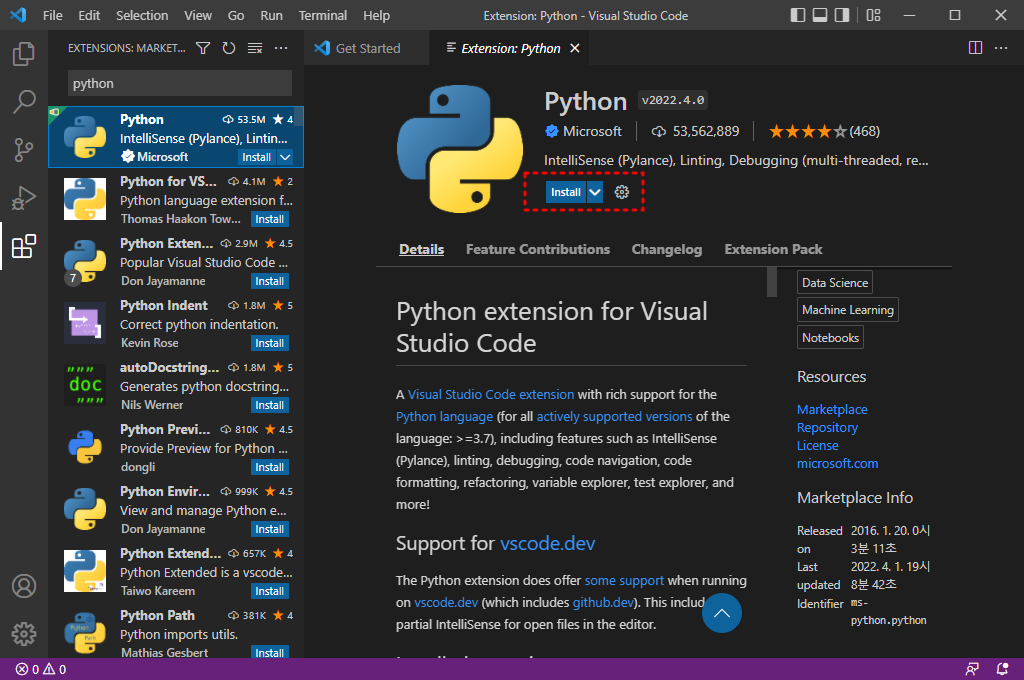Install Python Extended extension
The image size is (1024, 680).
coord(270,591)
